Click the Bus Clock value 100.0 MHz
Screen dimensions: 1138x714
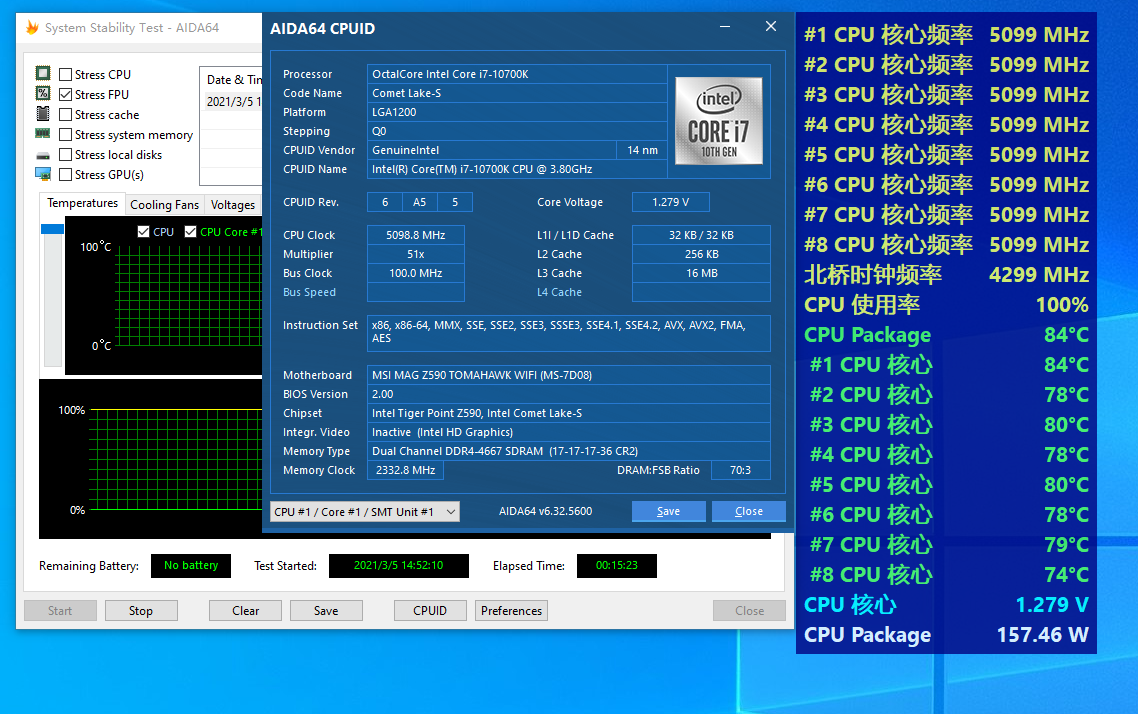(x=416, y=273)
